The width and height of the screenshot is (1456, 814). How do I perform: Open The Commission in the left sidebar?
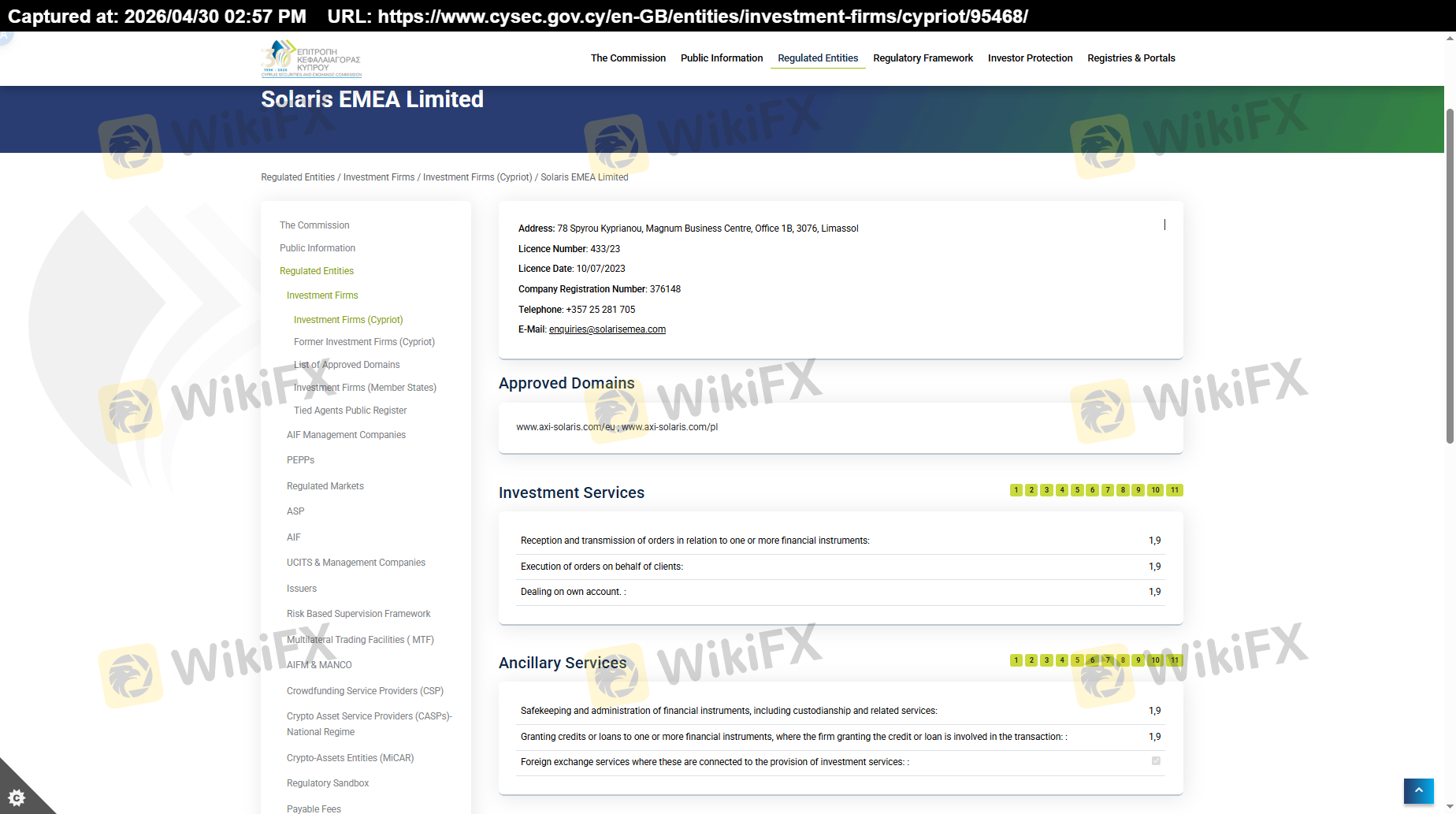[314, 225]
